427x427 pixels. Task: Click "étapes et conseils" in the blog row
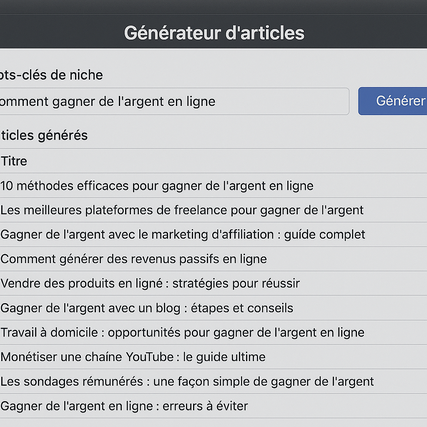point(242,308)
